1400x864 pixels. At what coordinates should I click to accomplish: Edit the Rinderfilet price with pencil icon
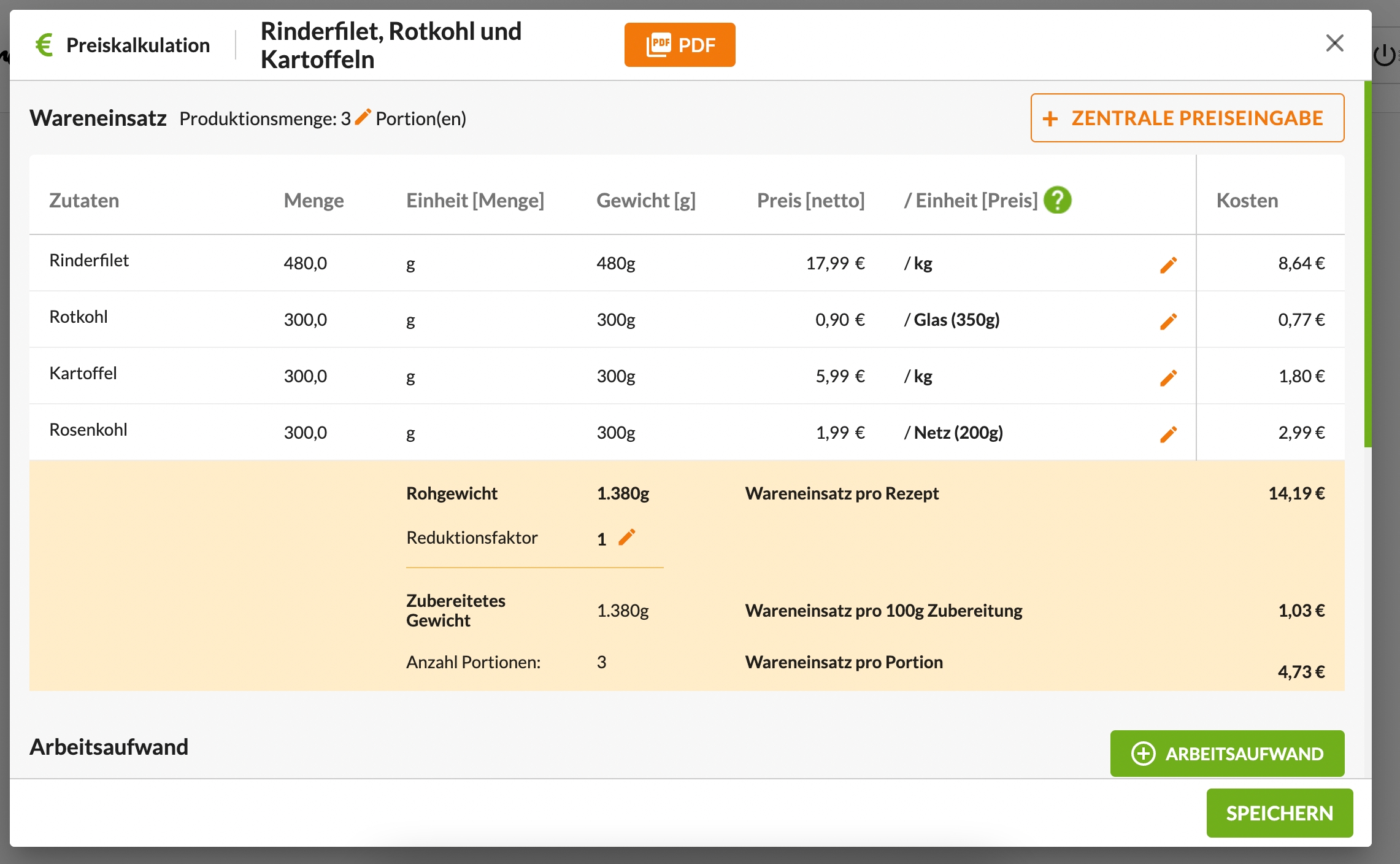[1168, 264]
